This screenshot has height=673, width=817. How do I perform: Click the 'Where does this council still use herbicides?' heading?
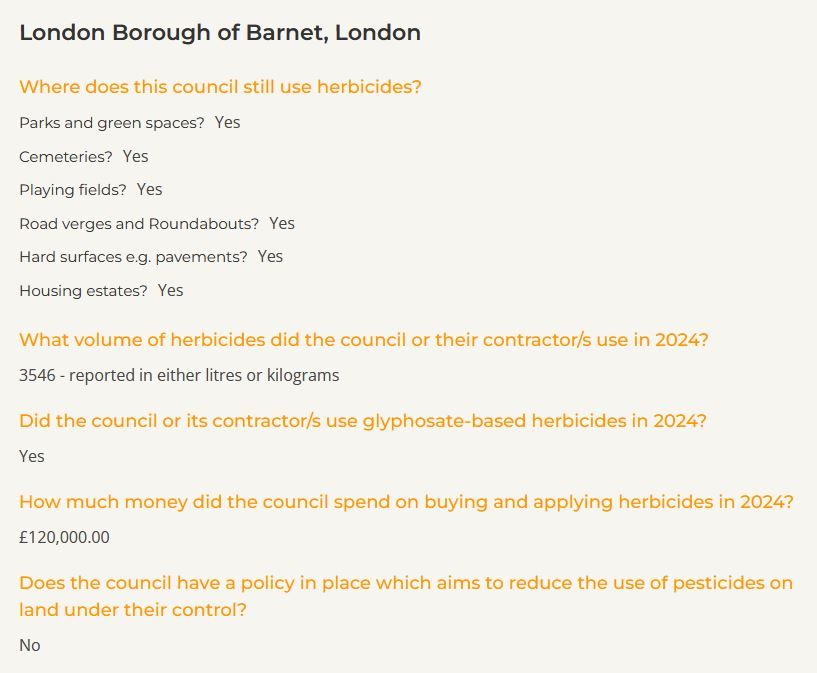coord(220,87)
